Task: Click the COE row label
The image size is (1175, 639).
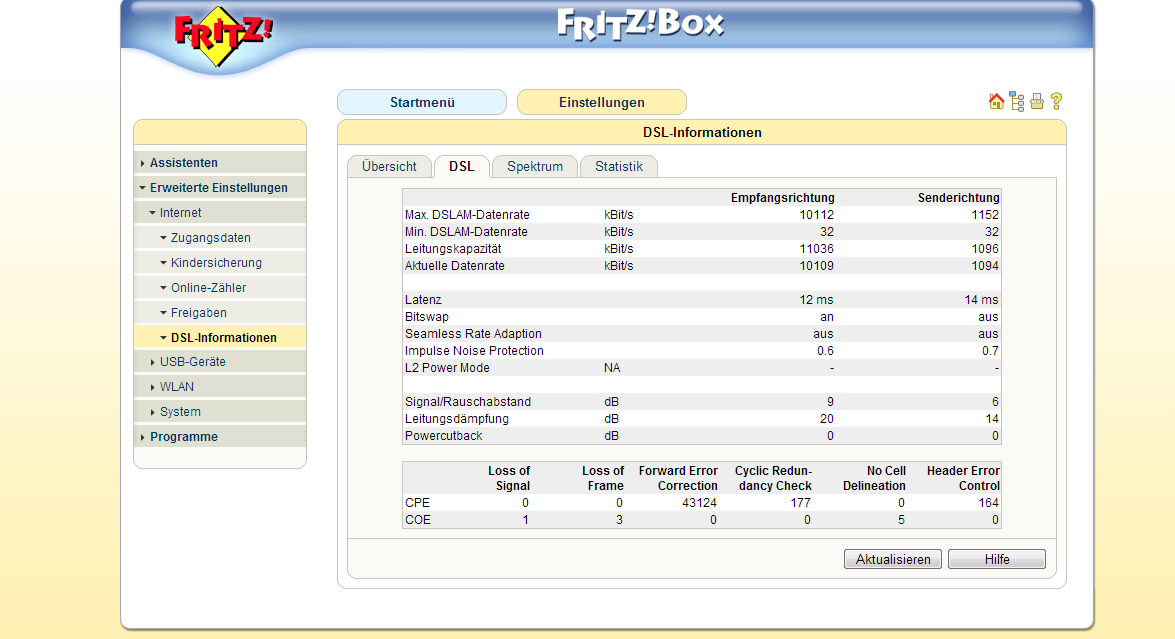Action: [x=418, y=520]
